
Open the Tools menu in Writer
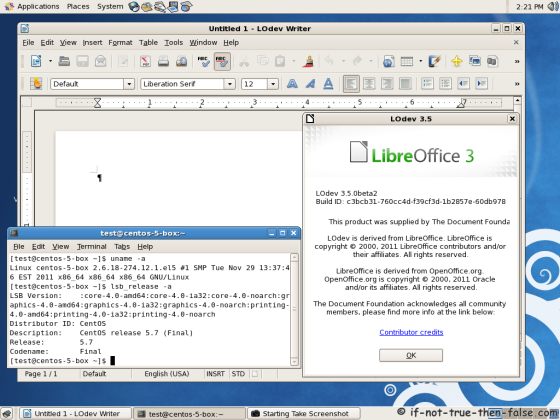174,42
